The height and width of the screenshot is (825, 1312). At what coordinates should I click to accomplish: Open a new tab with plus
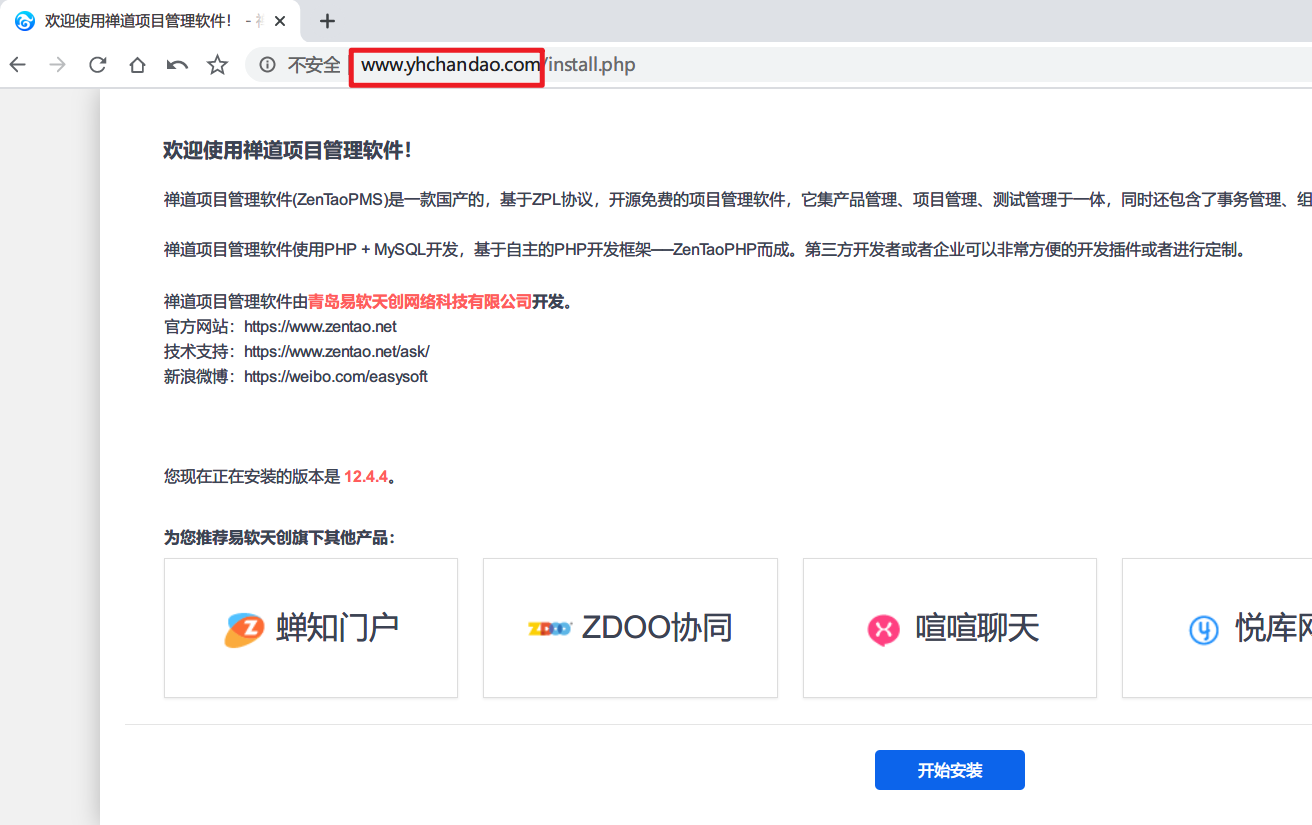[x=327, y=21]
